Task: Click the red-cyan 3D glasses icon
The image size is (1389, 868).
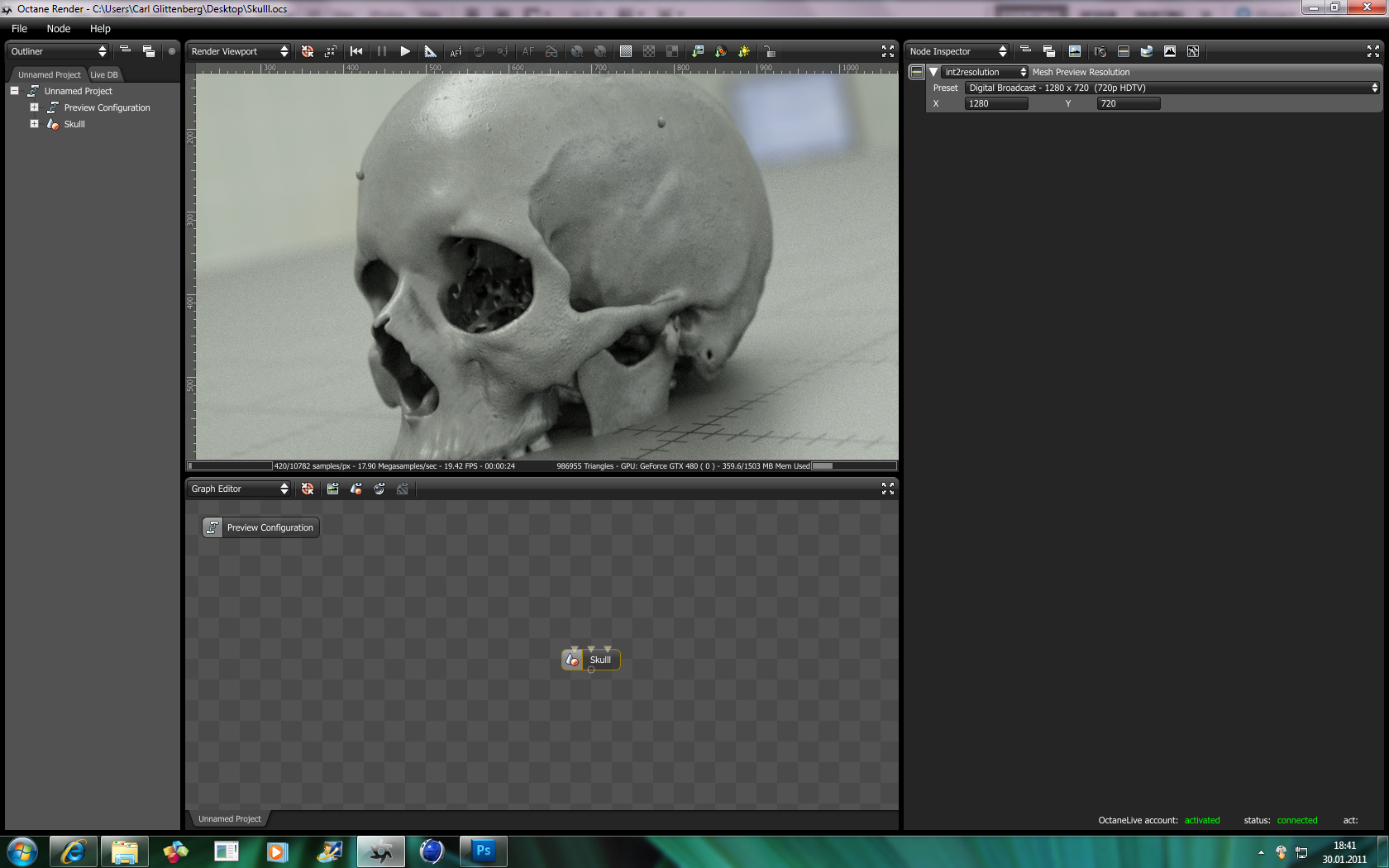Action: [x=551, y=51]
